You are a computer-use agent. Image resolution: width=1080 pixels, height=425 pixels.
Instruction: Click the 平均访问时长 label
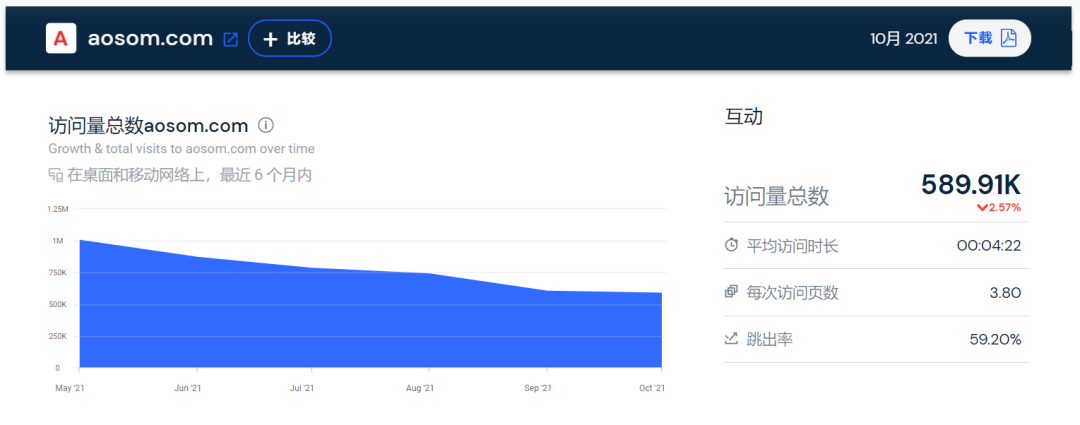pyautogui.click(x=793, y=246)
